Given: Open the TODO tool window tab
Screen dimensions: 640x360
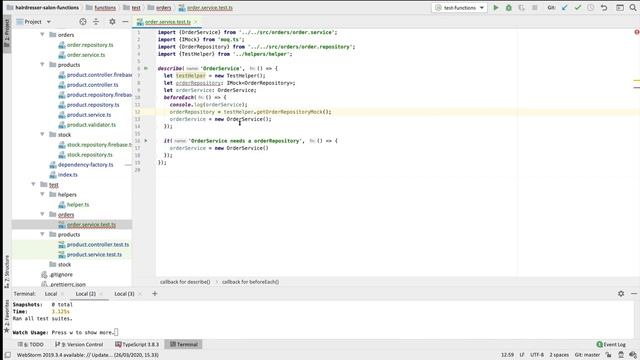Looking at the screenshot, I should pyautogui.click(x=31, y=344).
